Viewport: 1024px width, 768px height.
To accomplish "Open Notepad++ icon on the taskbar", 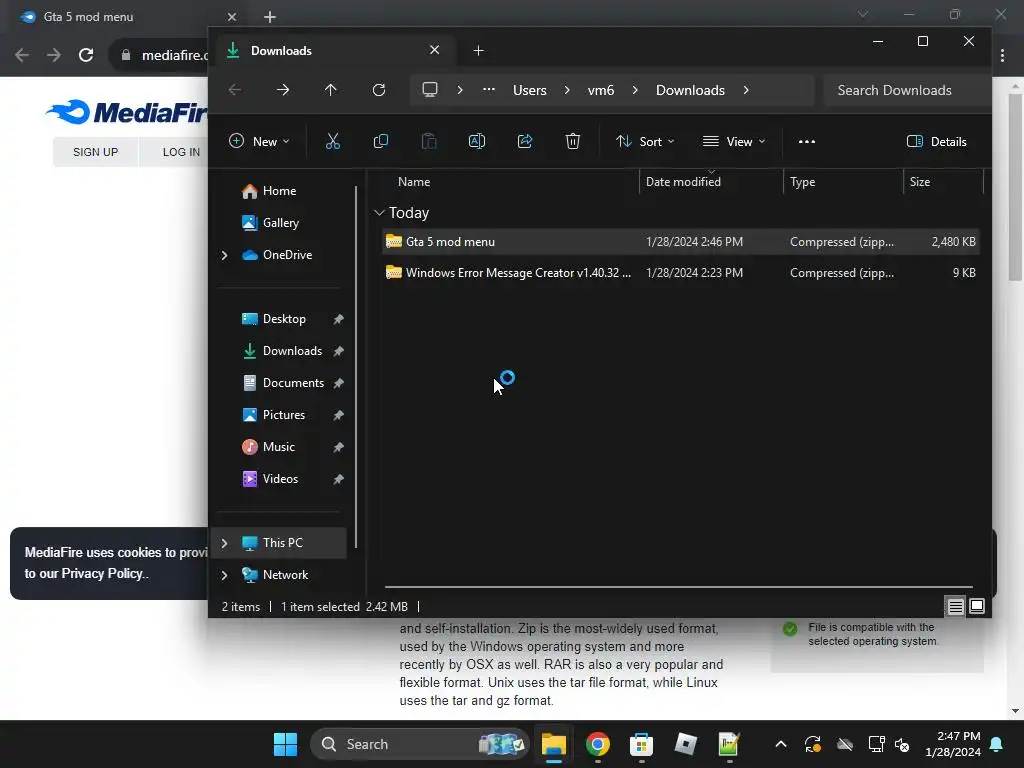I will 729,744.
